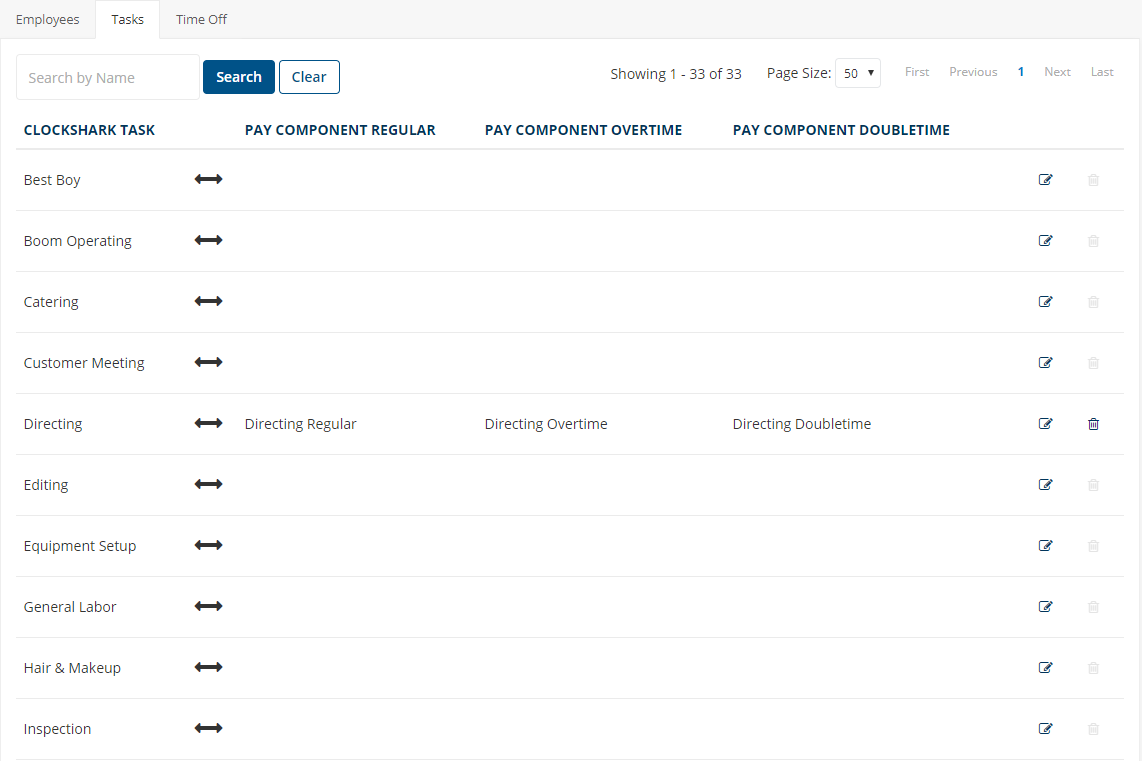
Task: Click the Search by Name field
Action: [x=107, y=76]
